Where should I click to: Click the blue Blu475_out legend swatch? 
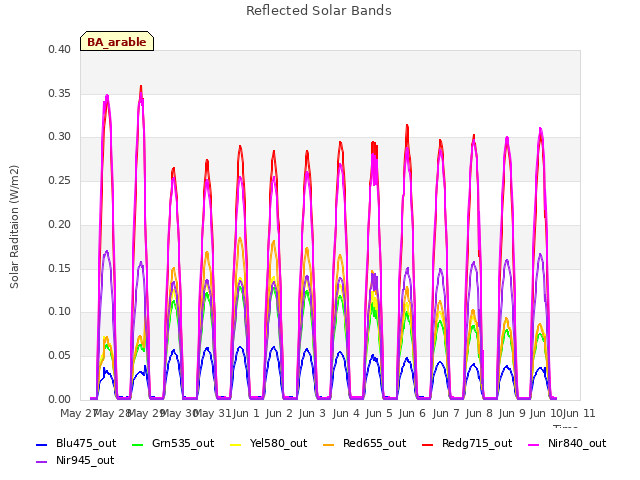(x=42, y=444)
